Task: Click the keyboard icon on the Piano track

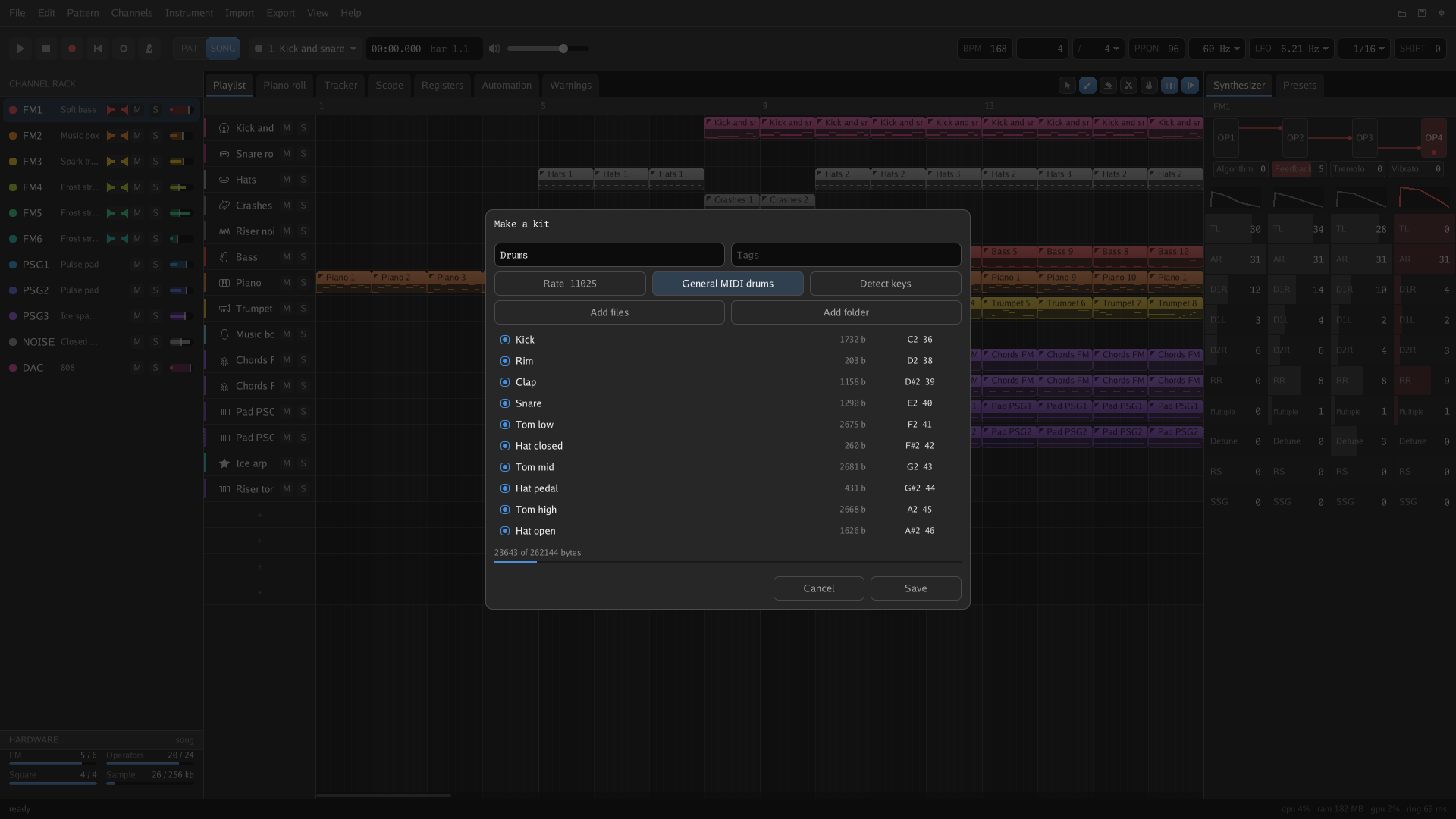Action: coord(224,283)
